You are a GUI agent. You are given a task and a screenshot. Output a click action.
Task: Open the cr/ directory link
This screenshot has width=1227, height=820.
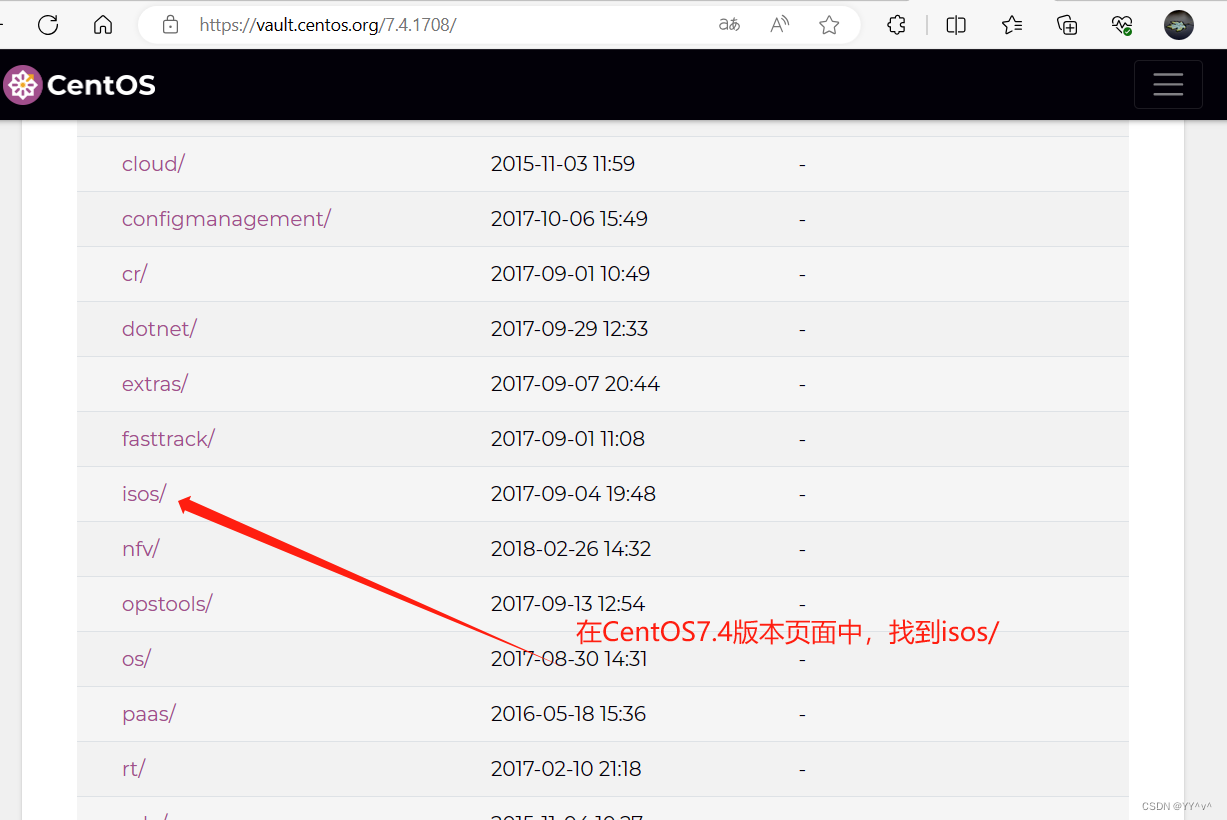pyautogui.click(x=134, y=274)
